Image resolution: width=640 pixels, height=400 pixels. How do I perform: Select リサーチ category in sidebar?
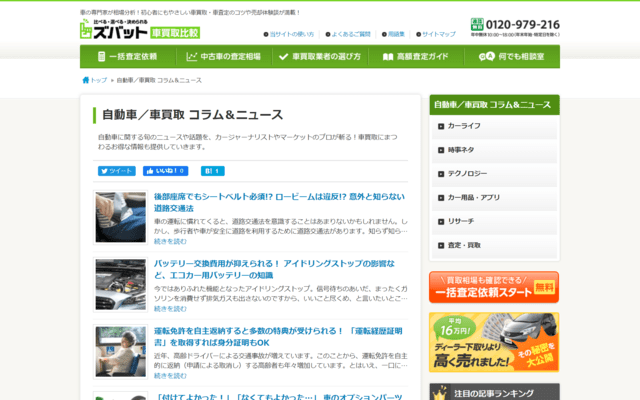[x=494, y=222]
